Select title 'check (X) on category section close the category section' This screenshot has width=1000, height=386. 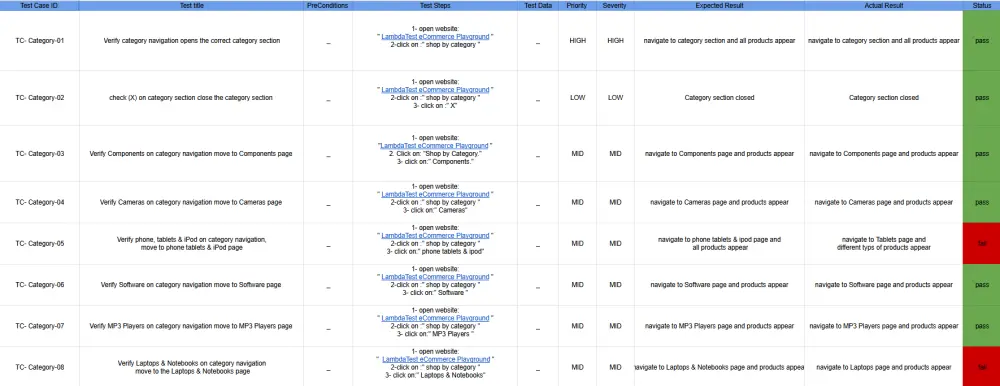coord(191,98)
